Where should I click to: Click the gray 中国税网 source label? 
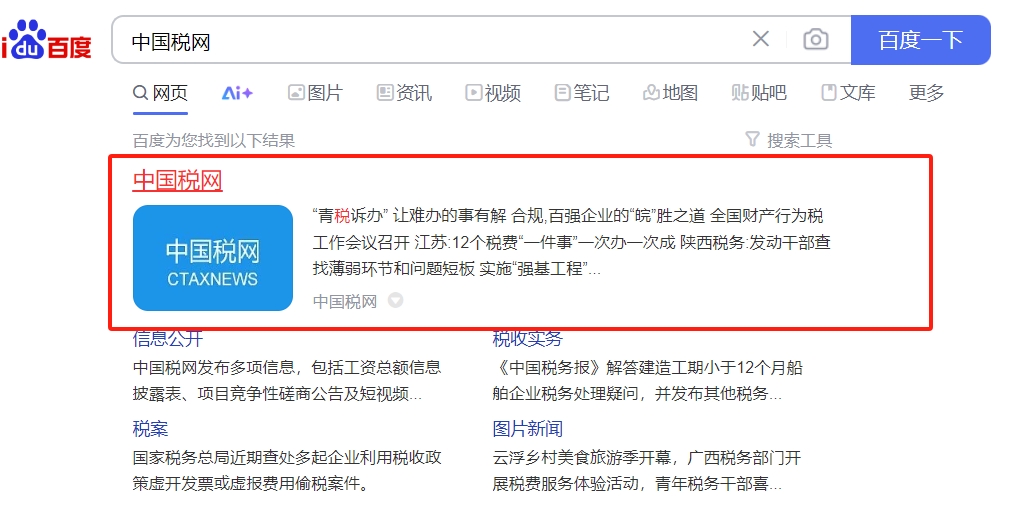point(345,301)
